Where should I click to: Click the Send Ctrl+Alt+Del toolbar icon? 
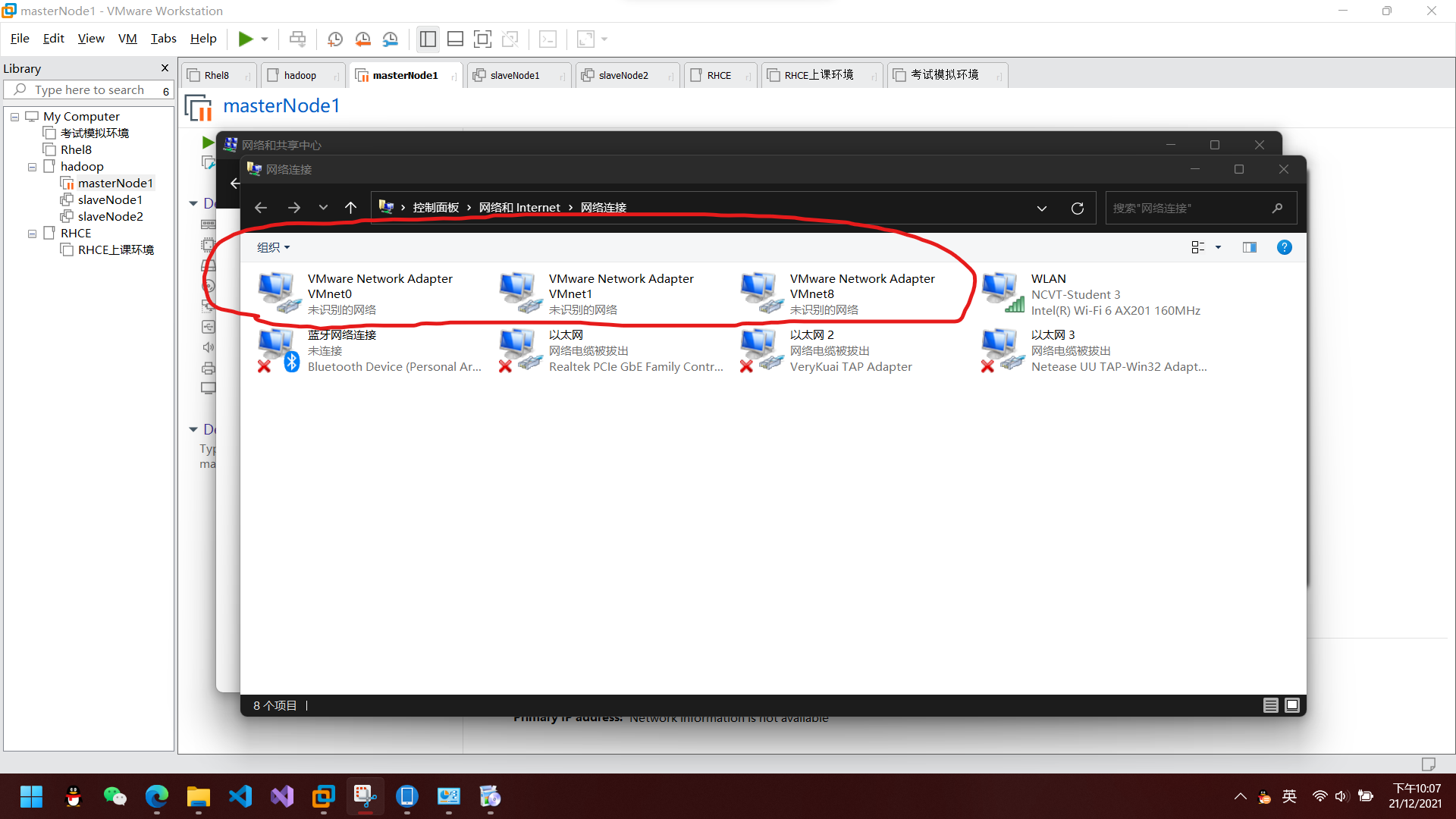(297, 39)
